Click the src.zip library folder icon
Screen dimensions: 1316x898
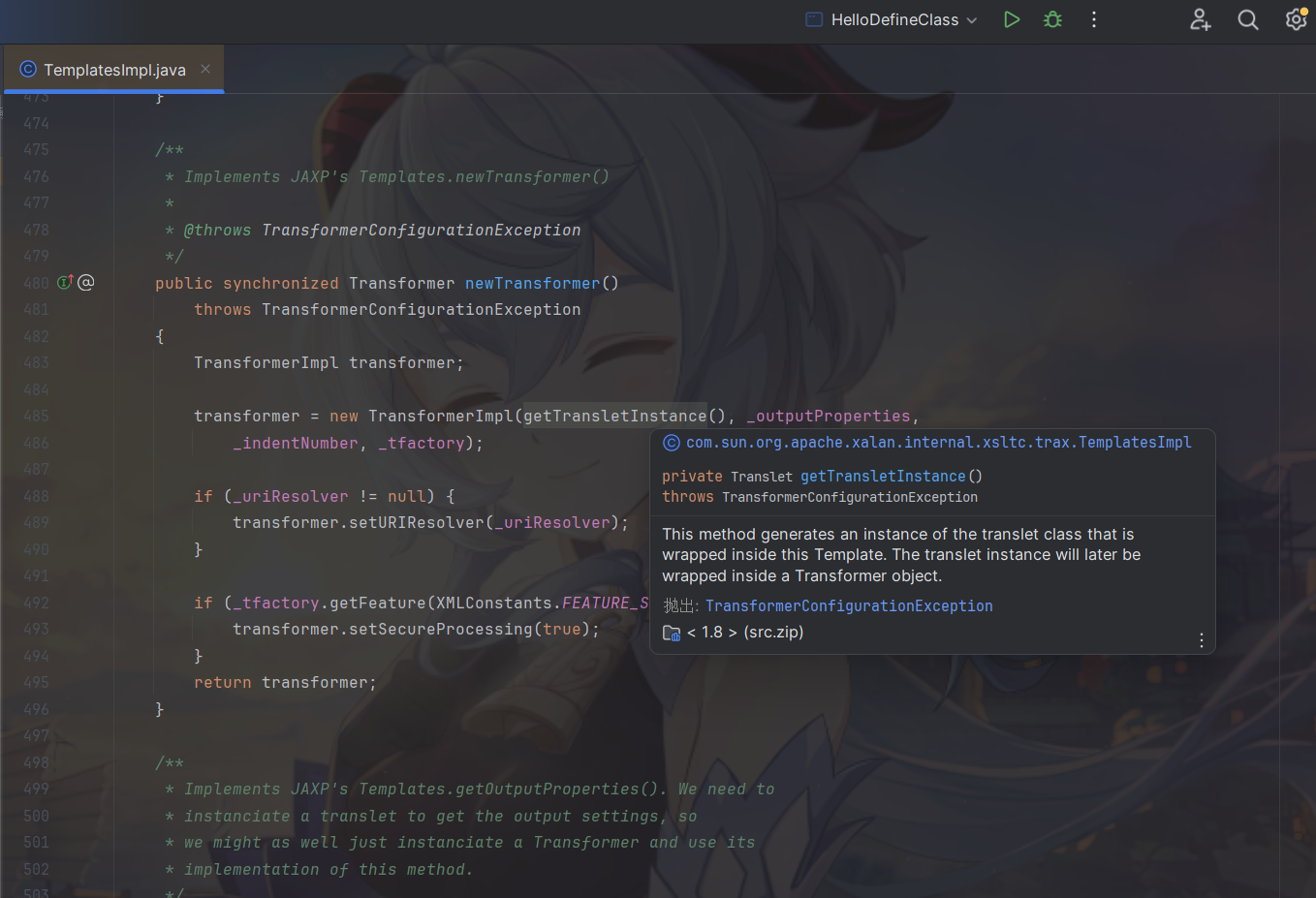click(x=672, y=633)
